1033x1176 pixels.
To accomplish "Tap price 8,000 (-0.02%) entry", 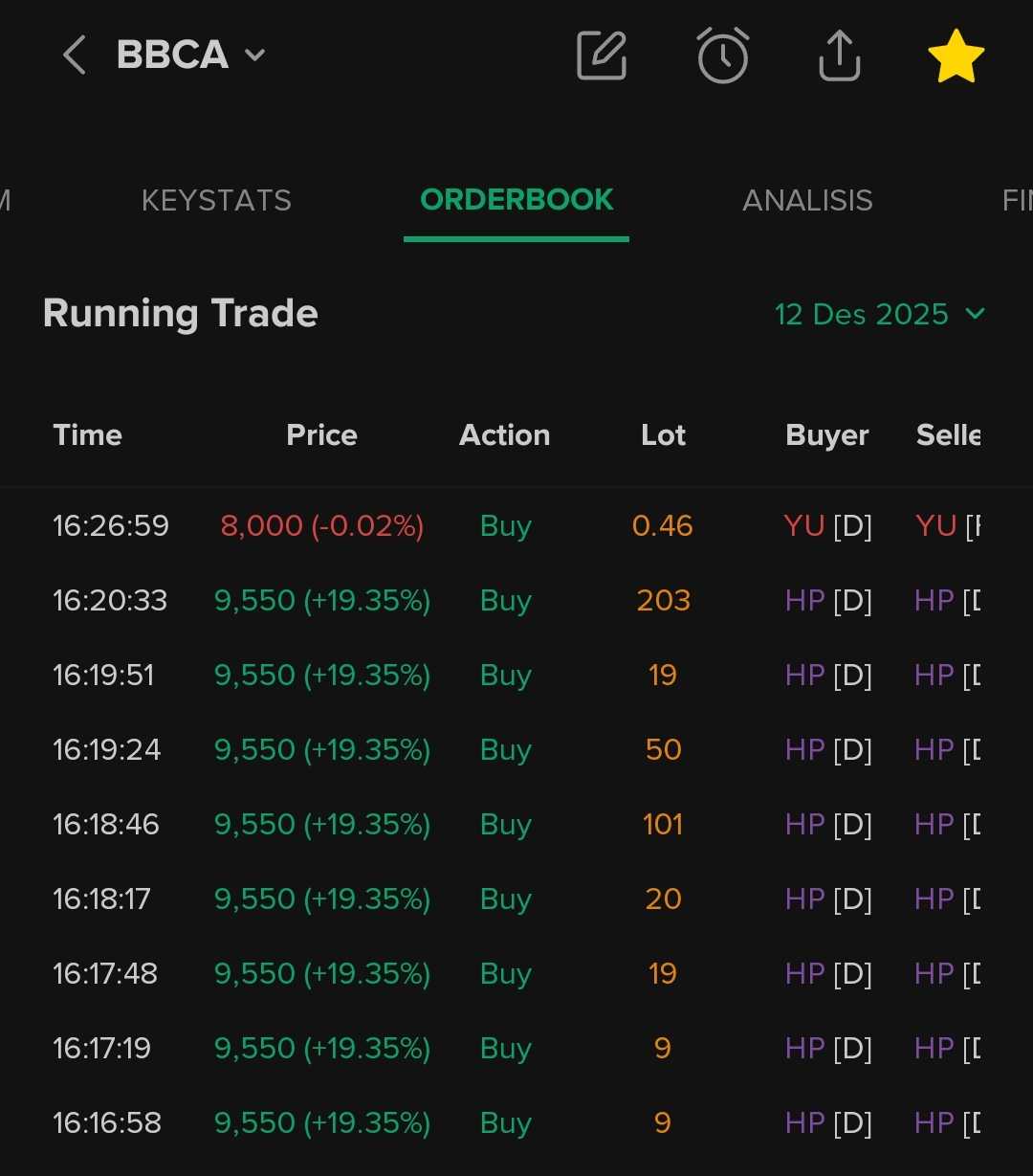I will point(321,525).
